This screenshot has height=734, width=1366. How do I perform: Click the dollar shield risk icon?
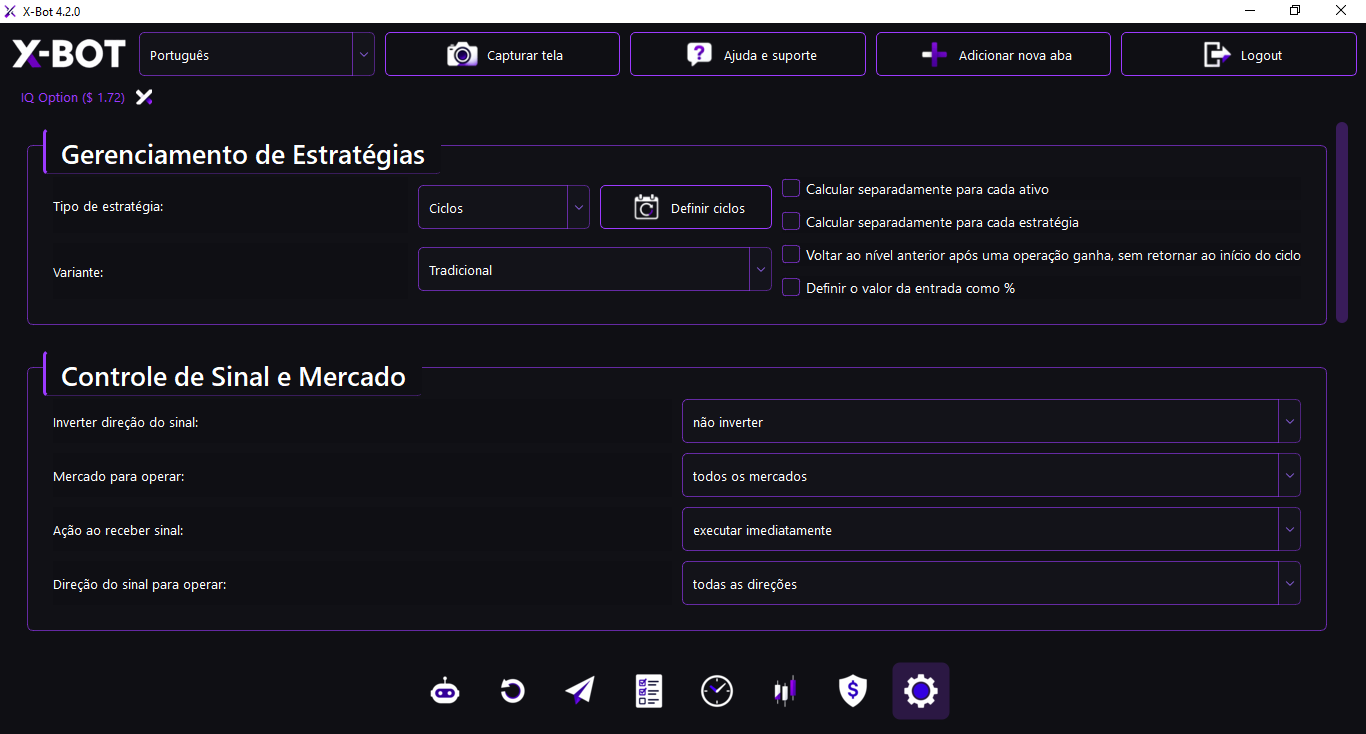tap(852, 691)
